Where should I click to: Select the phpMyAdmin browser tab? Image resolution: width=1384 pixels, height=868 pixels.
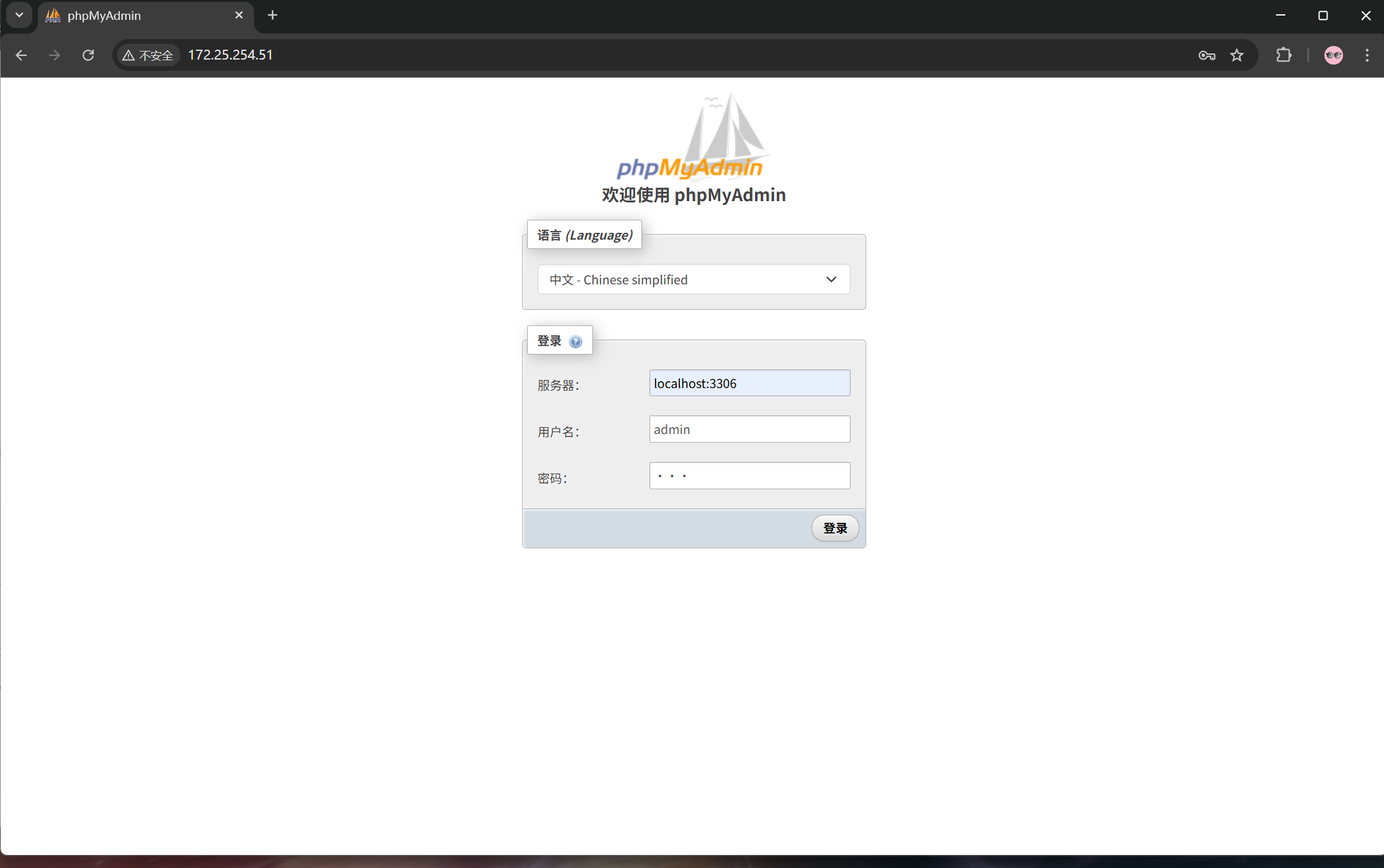(x=146, y=16)
